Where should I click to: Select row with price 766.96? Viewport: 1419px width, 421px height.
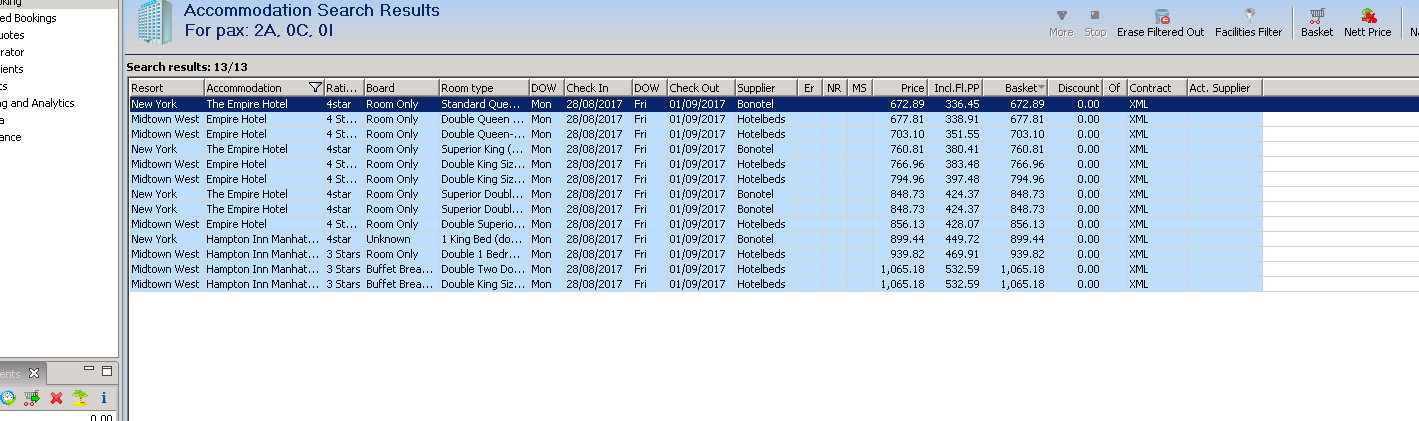tap(695, 164)
